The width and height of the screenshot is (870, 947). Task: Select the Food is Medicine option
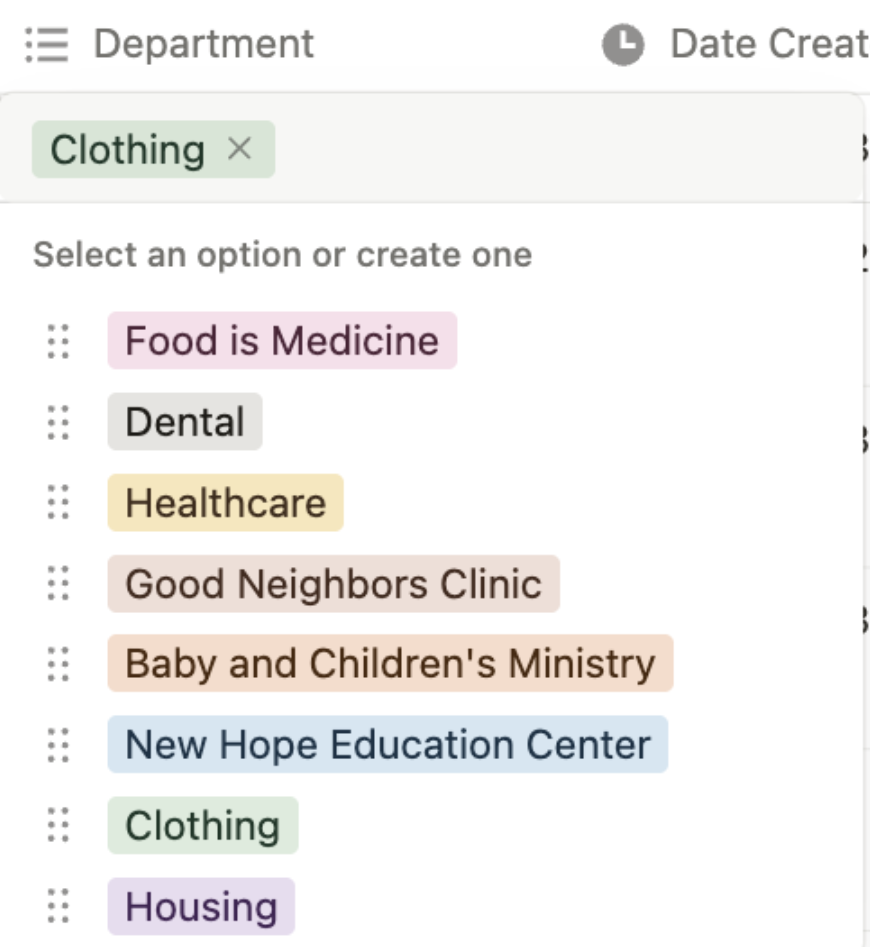[x=282, y=341]
